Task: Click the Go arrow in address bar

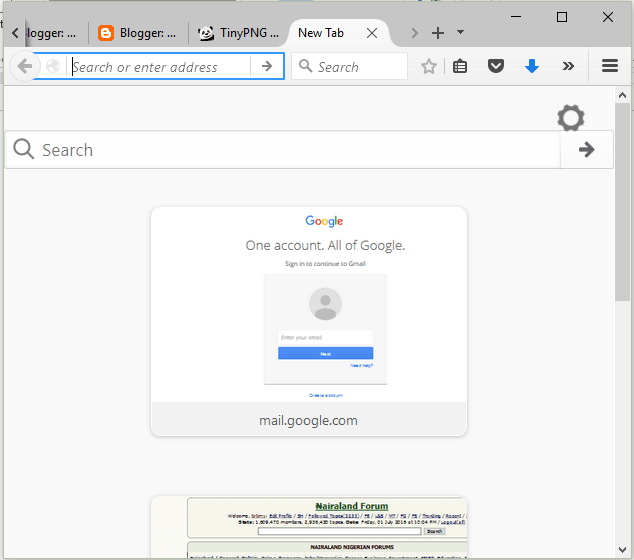Action: [267, 66]
